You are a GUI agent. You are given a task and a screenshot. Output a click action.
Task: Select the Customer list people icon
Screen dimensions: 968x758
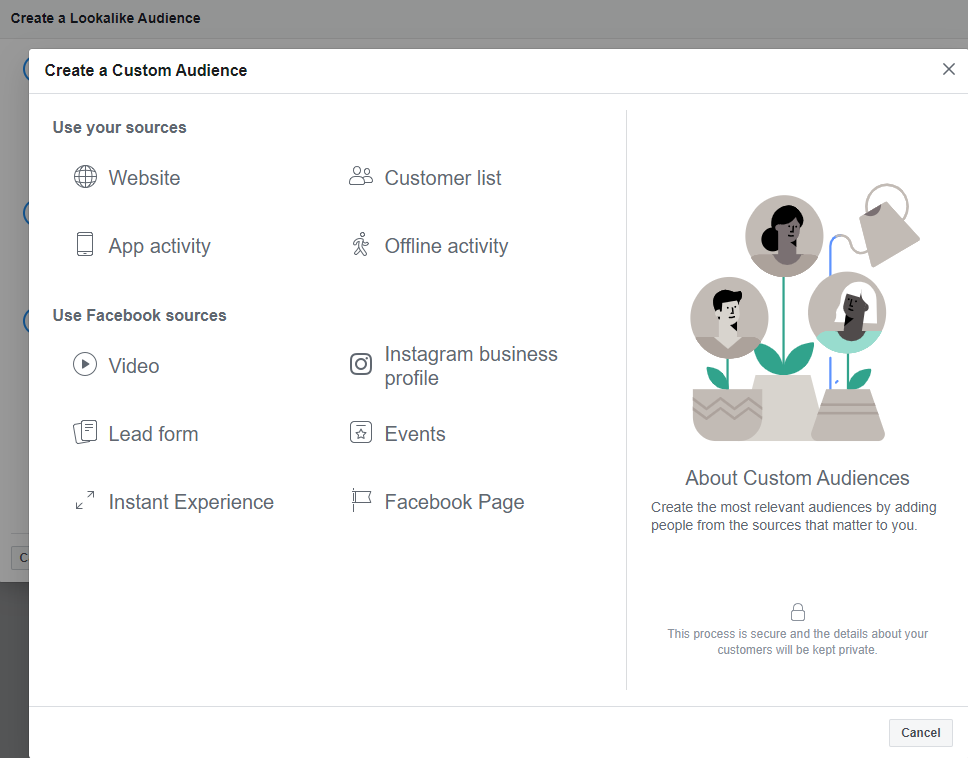tap(361, 176)
